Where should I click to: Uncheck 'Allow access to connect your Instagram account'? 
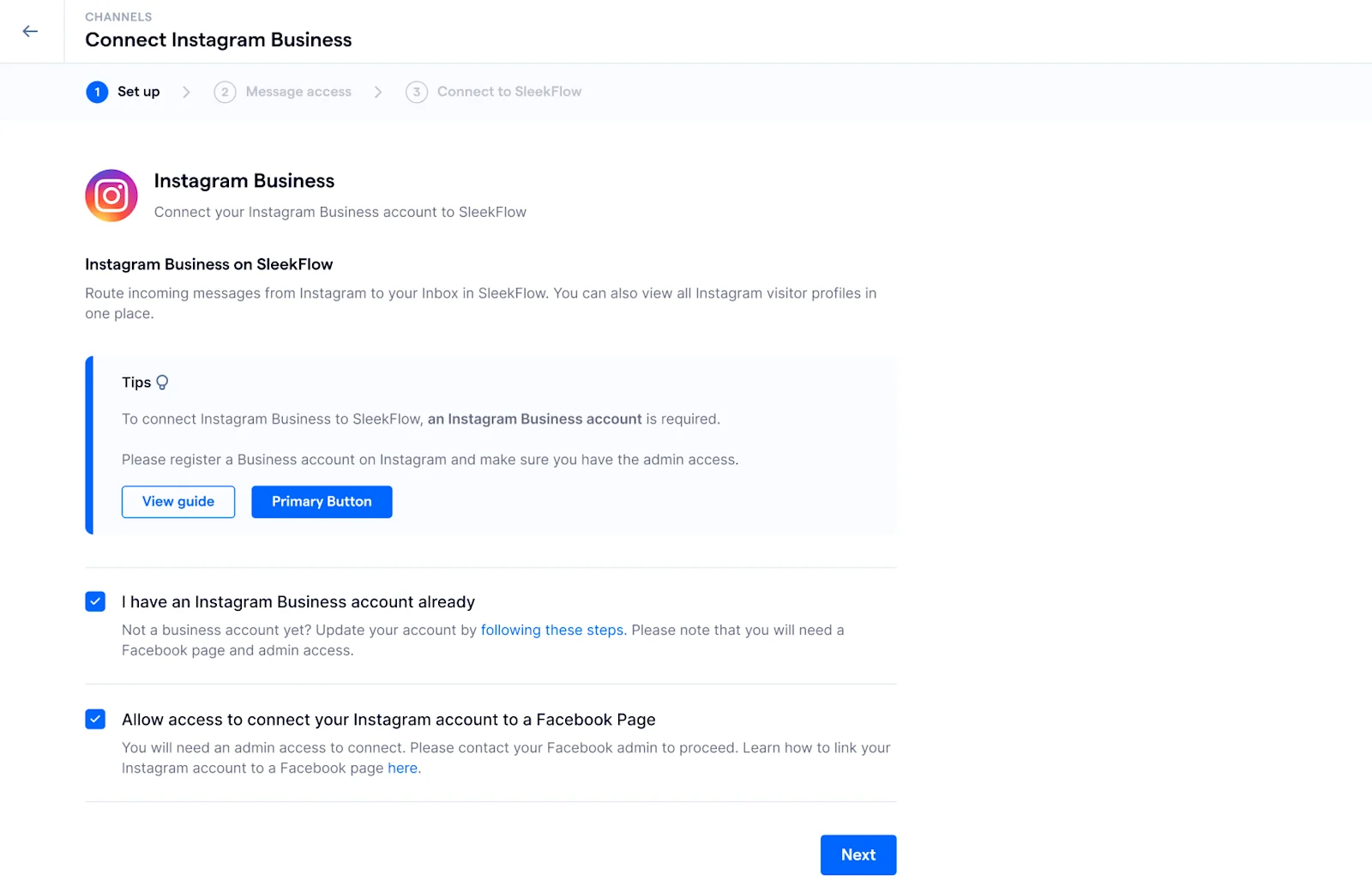click(95, 719)
